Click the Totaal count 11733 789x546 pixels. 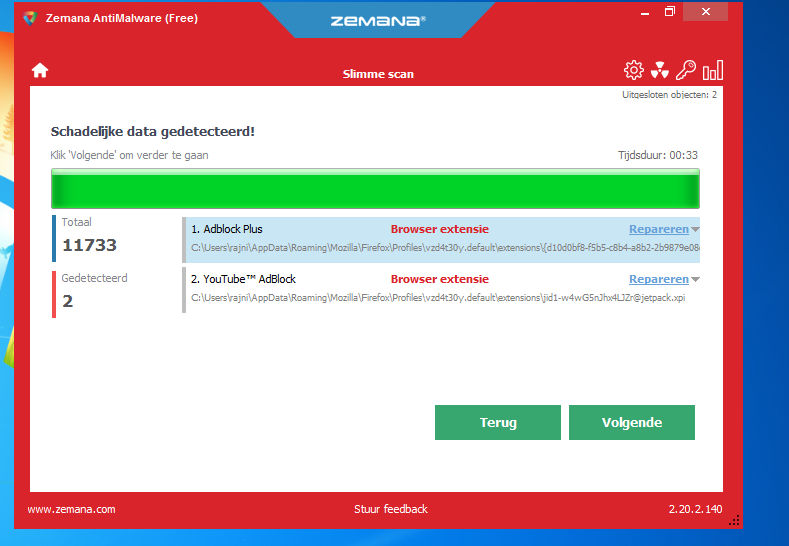pyautogui.click(x=90, y=245)
